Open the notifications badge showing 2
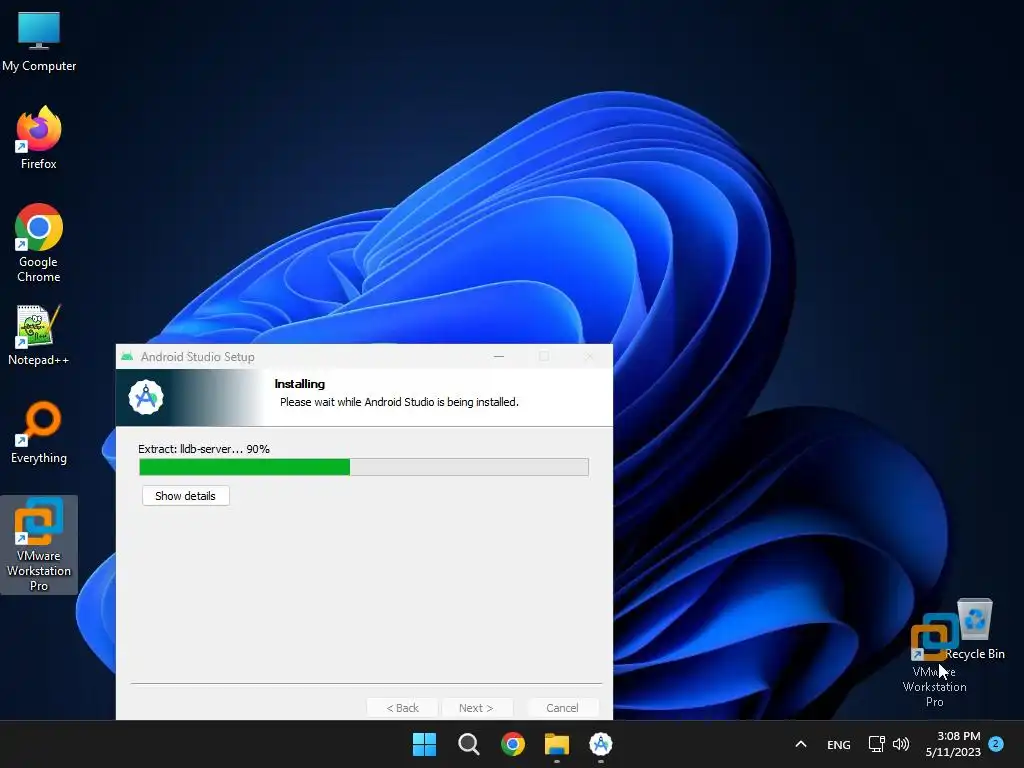The height and width of the screenshot is (768, 1024). click(996, 744)
